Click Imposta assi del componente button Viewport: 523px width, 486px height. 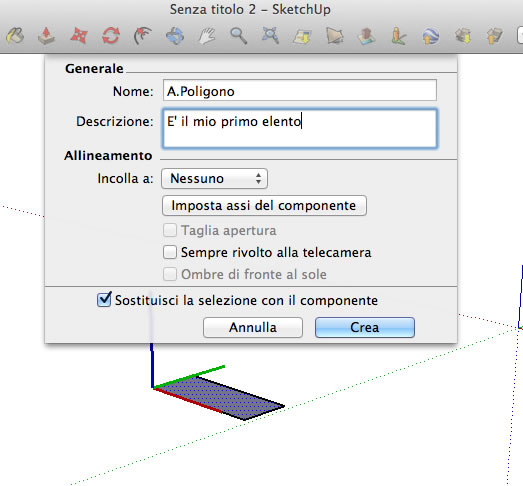tap(264, 205)
